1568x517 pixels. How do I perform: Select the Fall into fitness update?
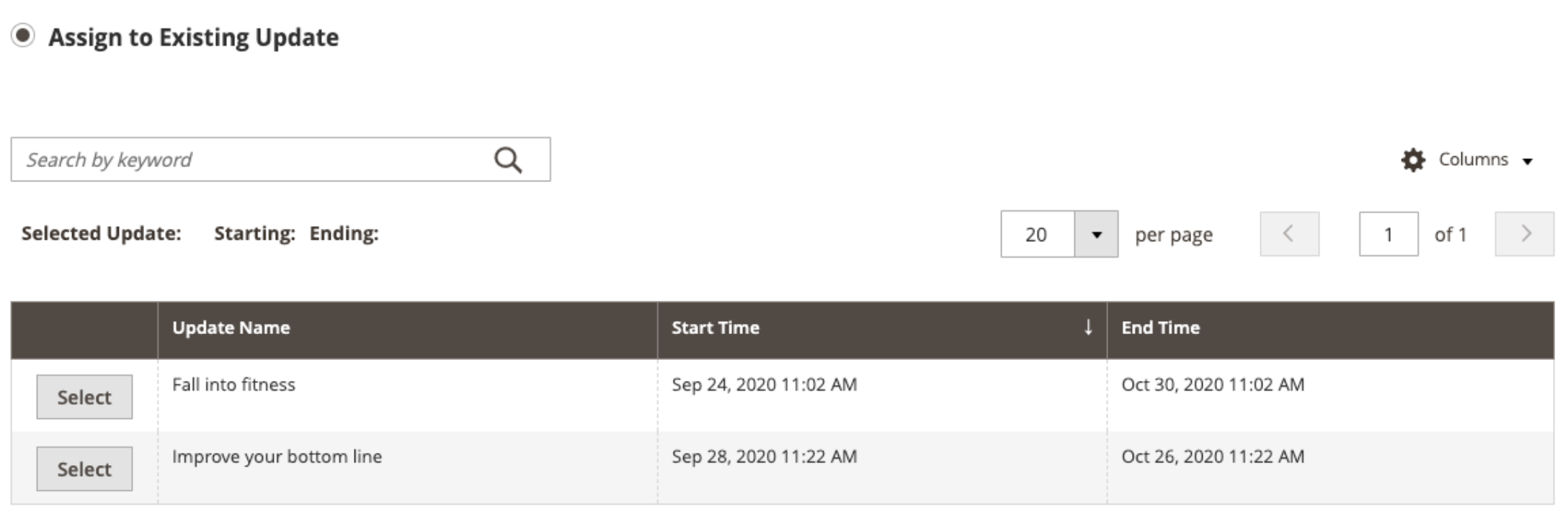84,397
